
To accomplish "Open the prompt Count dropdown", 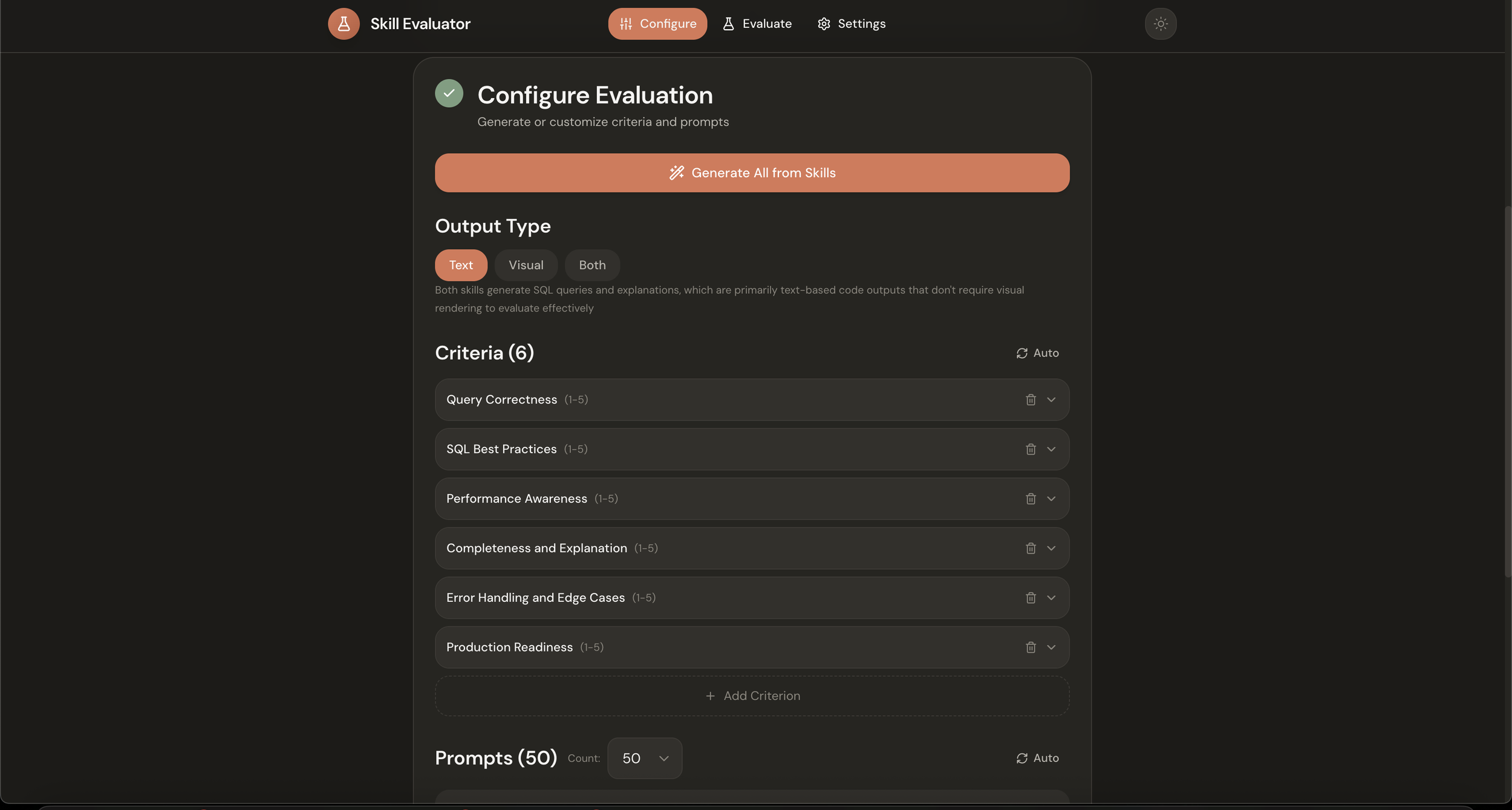I will coord(645,758).
